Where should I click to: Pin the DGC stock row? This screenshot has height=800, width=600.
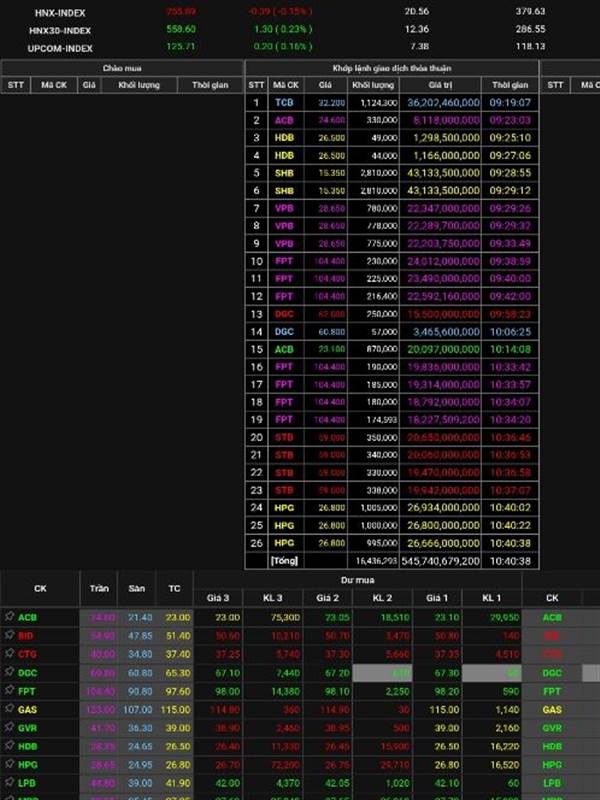pyautogui.click(x=9, y=671)
